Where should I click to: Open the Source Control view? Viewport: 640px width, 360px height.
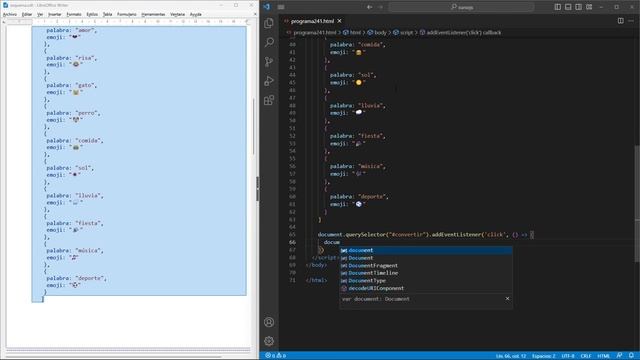(269, 62)
